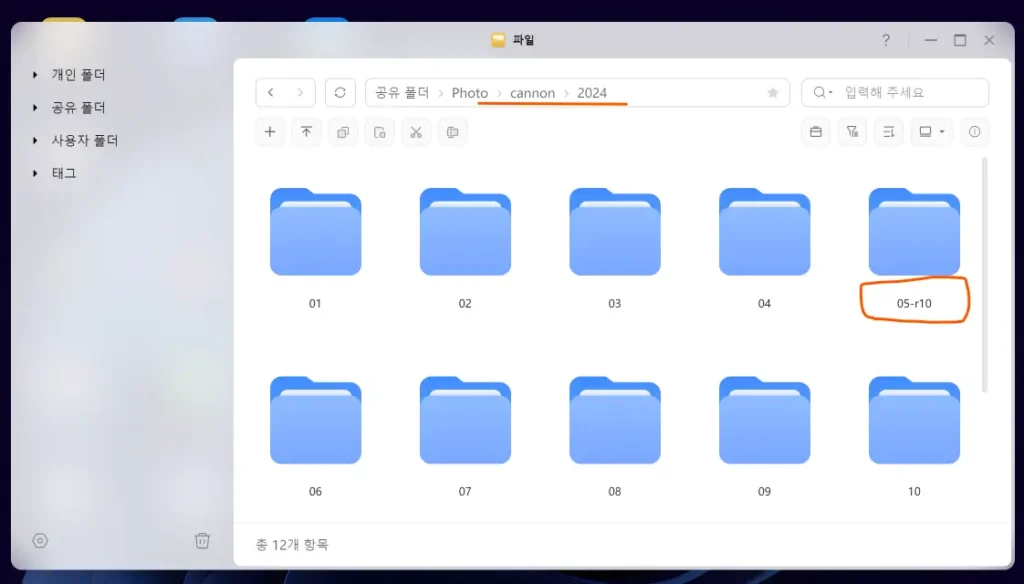Go to 공유 폴더 in breadcrumb path
This screenshot has width=1024, height=584.
click(402, 93)
